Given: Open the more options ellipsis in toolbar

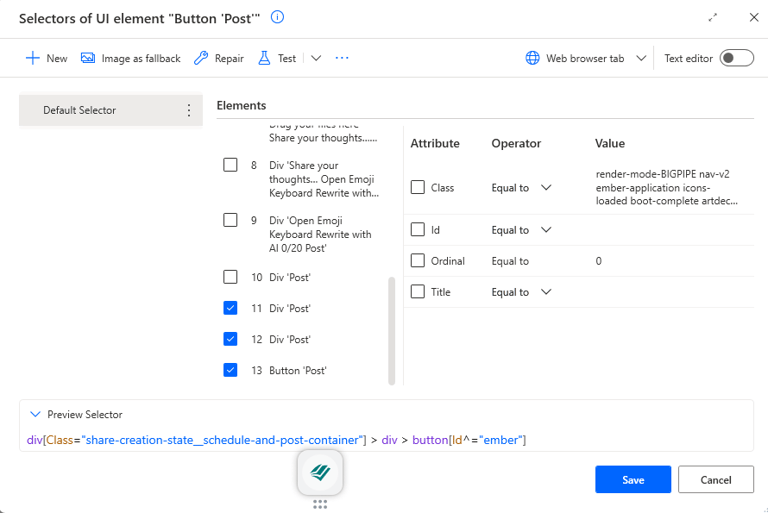Looking at the screenshot, I should coord(342,58).
